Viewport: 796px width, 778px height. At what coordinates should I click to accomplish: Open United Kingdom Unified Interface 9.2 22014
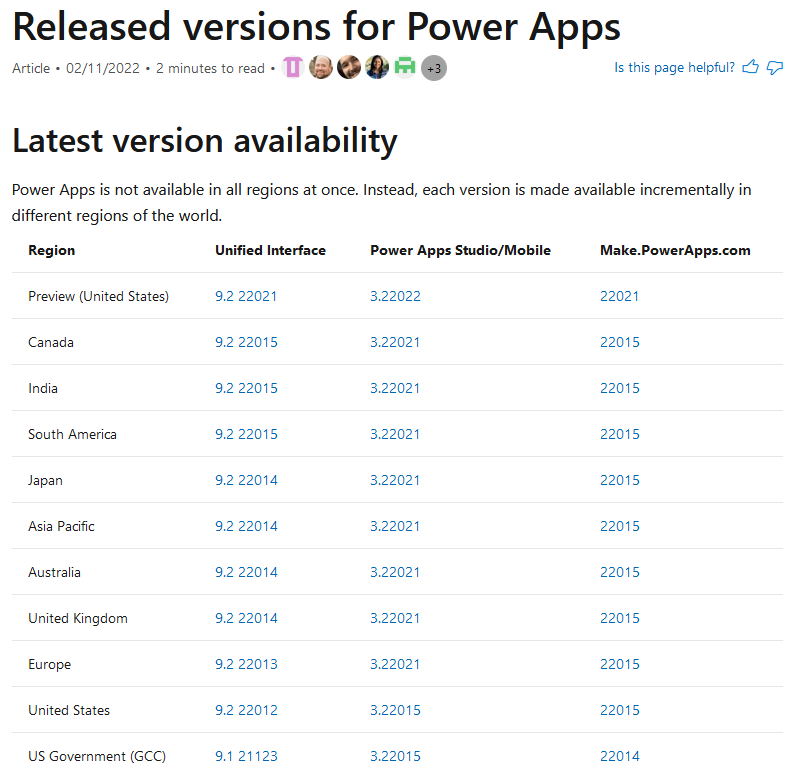(x=246, y=618)
